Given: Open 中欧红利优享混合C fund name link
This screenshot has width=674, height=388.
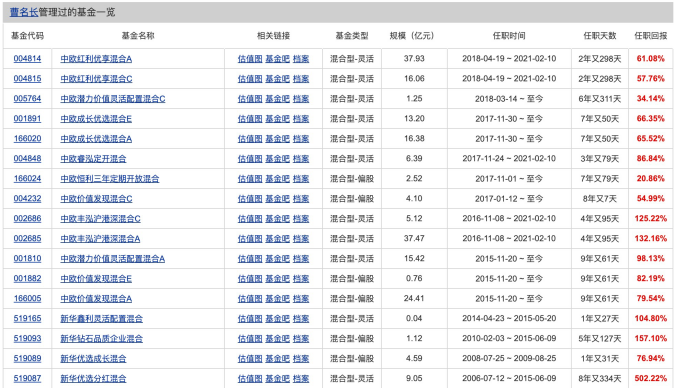Looking at the screenshot, I should pyautogui.click(x=96, y=79).
